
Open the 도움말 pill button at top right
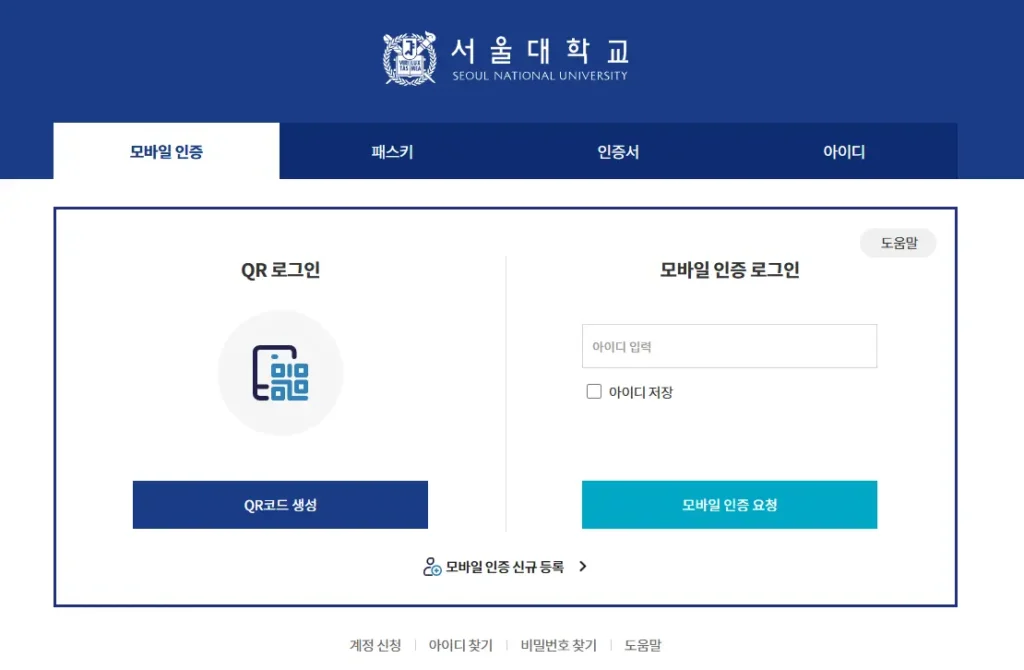899,243
